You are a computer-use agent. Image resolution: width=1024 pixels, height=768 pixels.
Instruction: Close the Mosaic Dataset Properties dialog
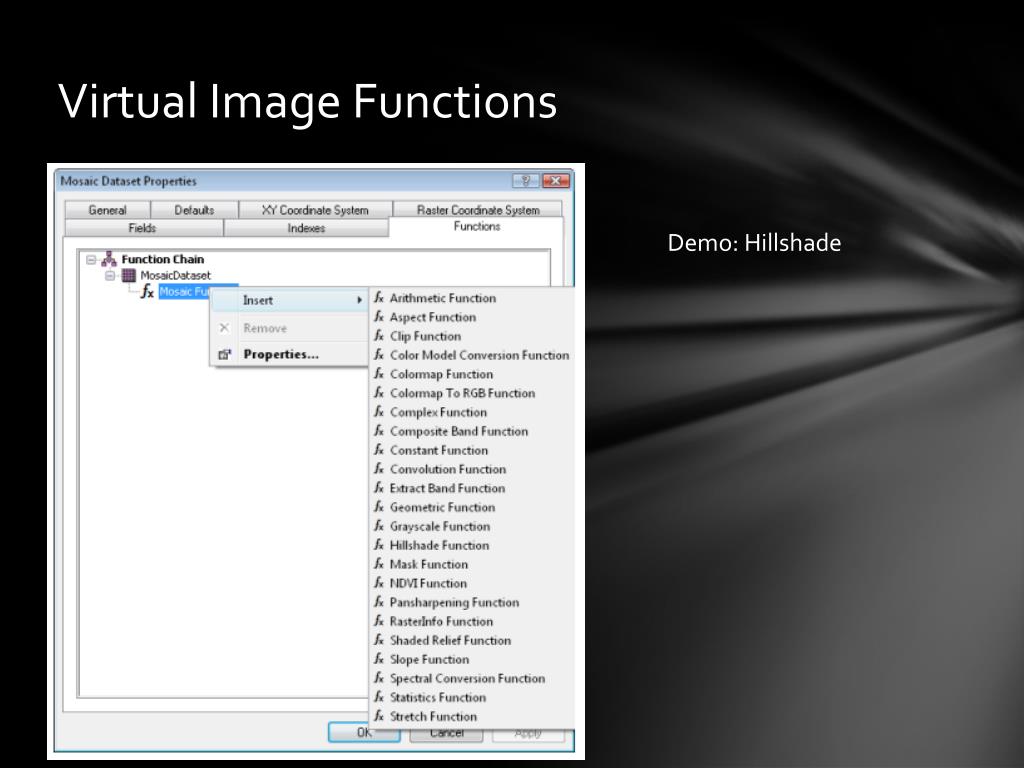click(556, 181)
